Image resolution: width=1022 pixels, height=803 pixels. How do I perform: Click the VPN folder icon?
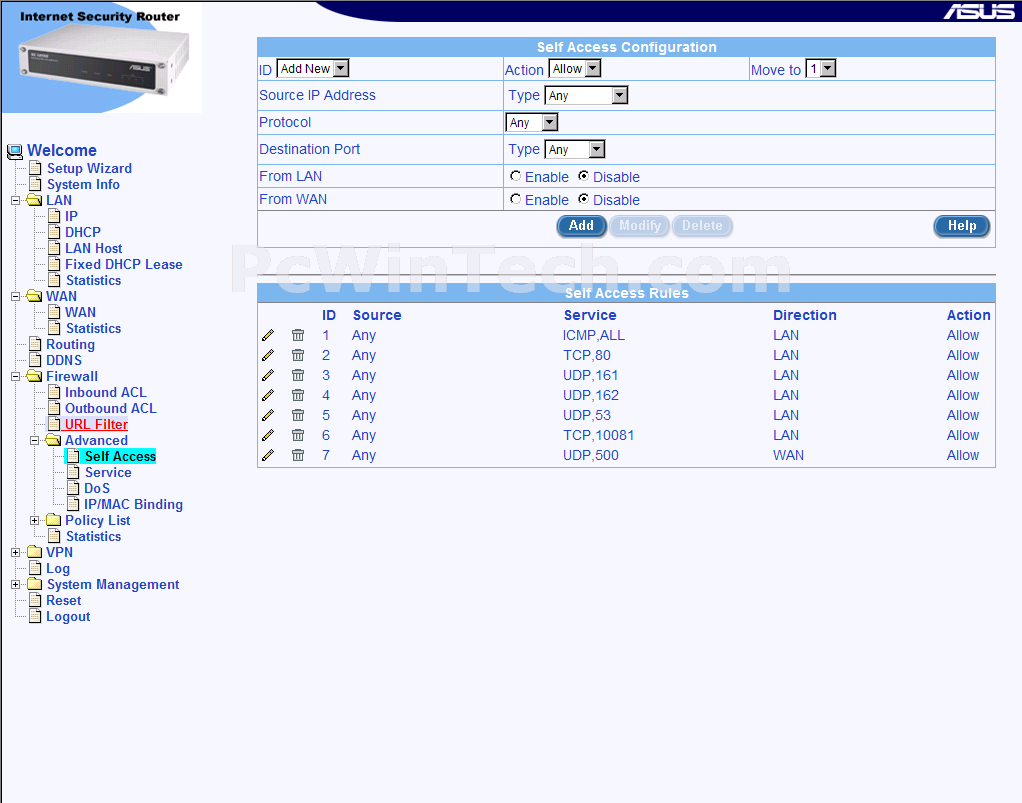tap(35, 552)
